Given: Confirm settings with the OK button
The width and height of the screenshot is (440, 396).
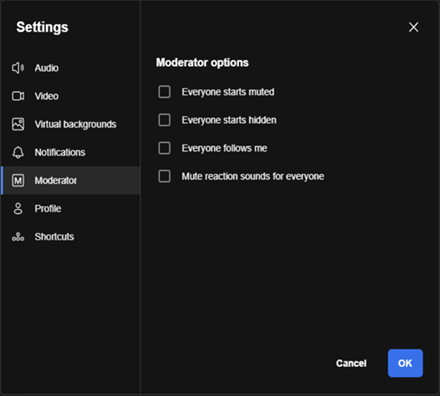Looking at the screenshot, I should point(405,363).
